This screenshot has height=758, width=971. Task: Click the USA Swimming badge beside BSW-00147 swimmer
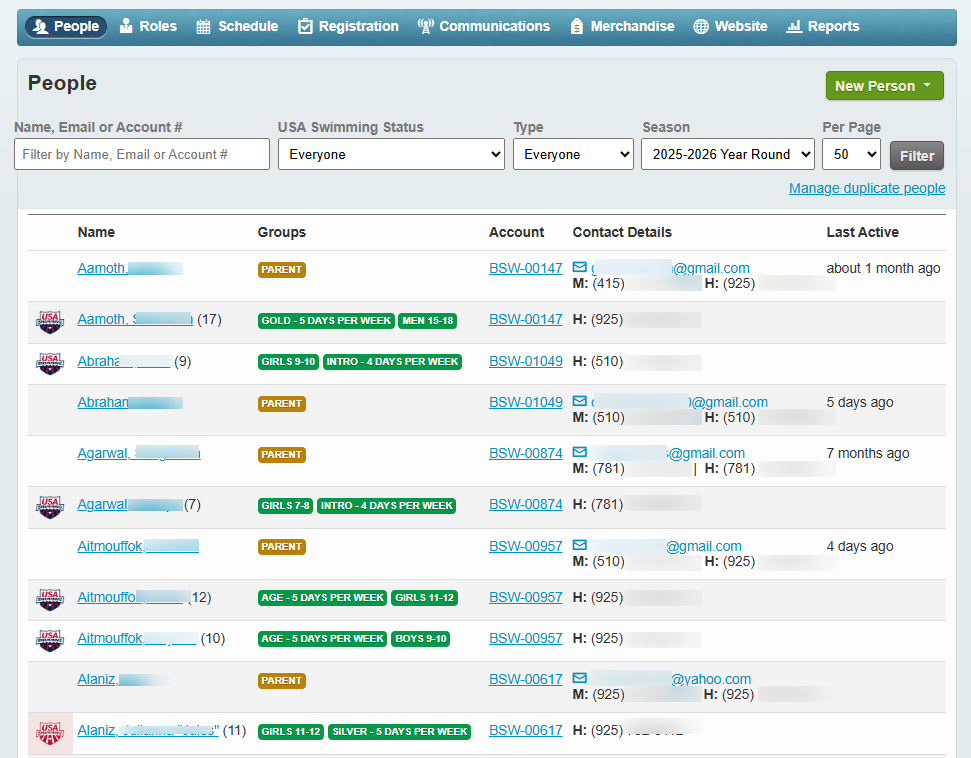pos(49,321)
